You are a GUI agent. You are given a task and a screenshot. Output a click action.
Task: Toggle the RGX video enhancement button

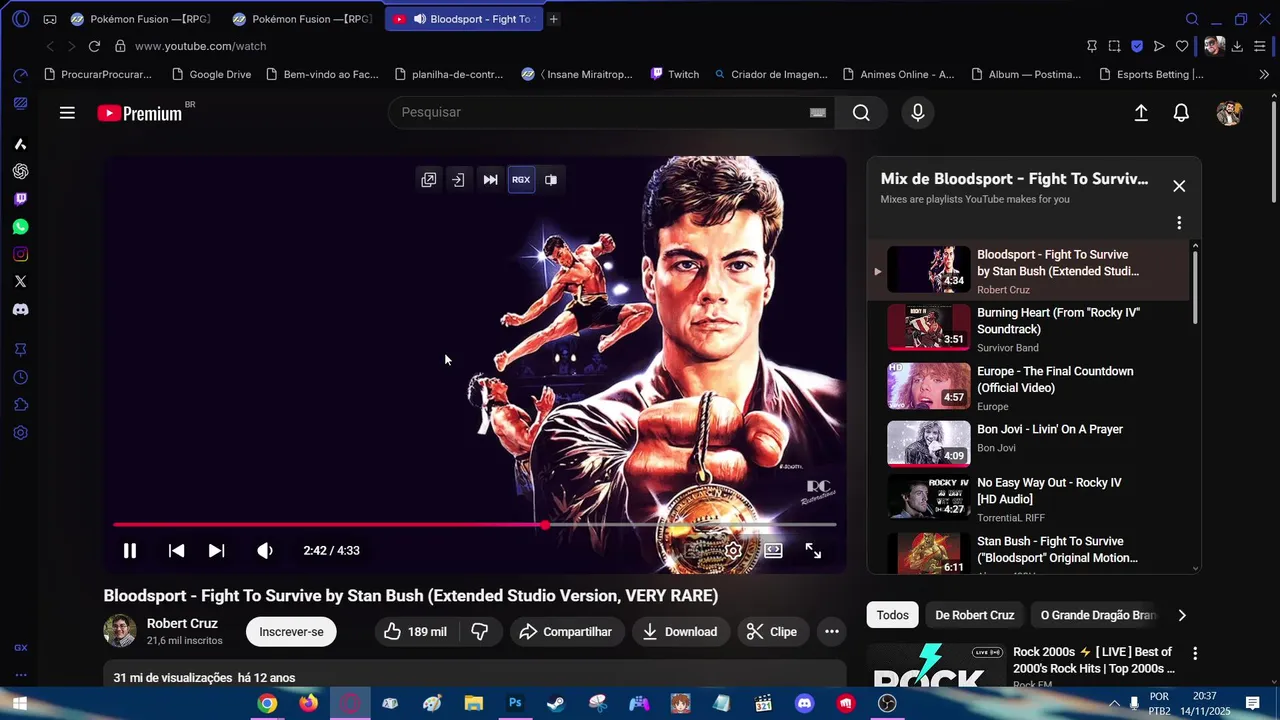point(521,180)
